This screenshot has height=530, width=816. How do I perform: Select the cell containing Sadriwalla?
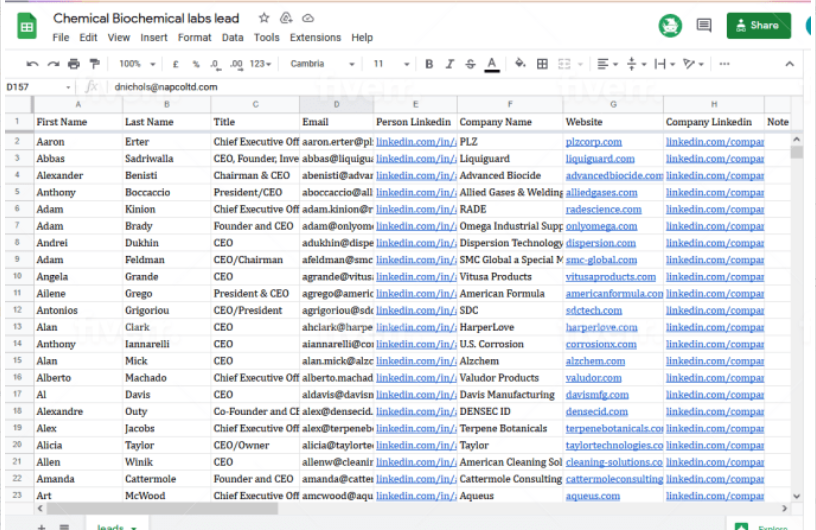tap(167, 159)
